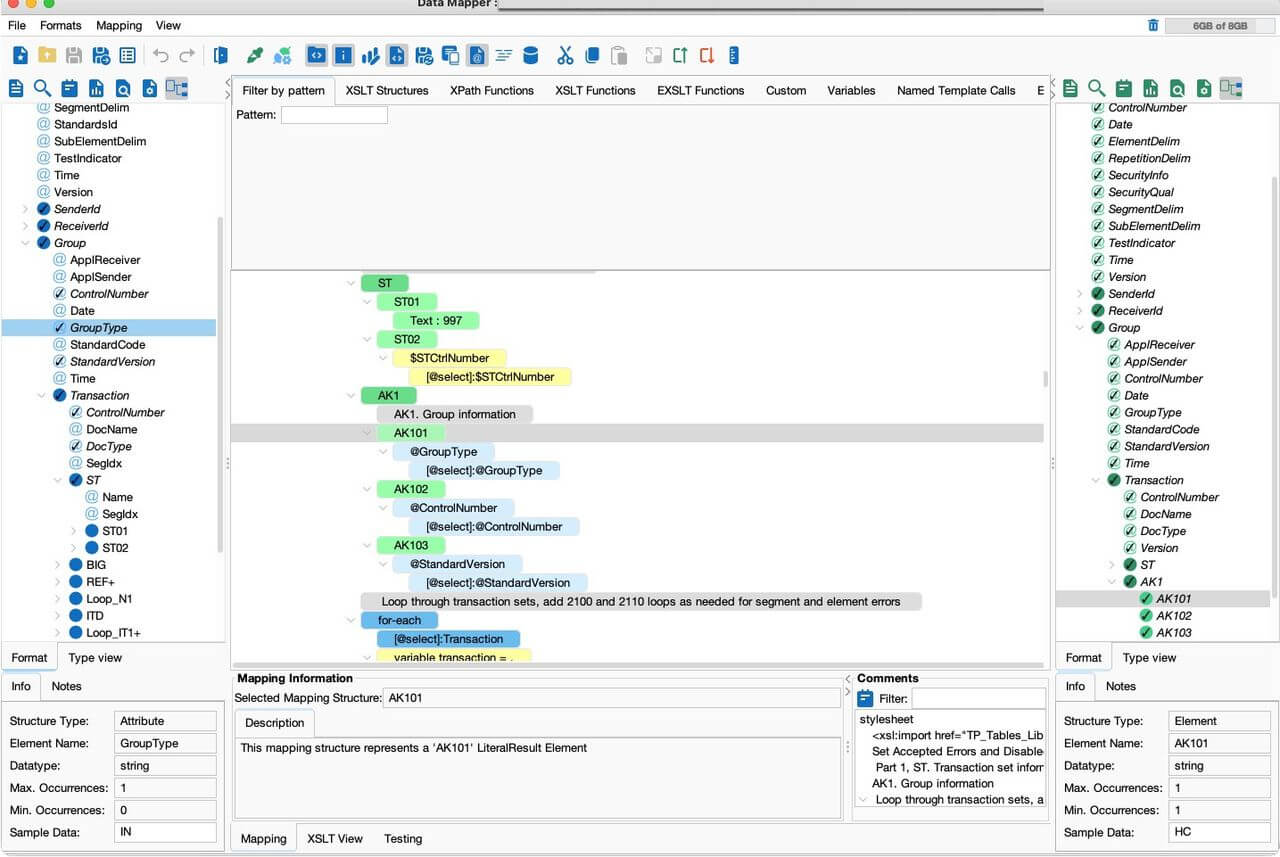Click the Pattern filter input field
This screenshot has height=857, width=1280.
click(334, 115)
